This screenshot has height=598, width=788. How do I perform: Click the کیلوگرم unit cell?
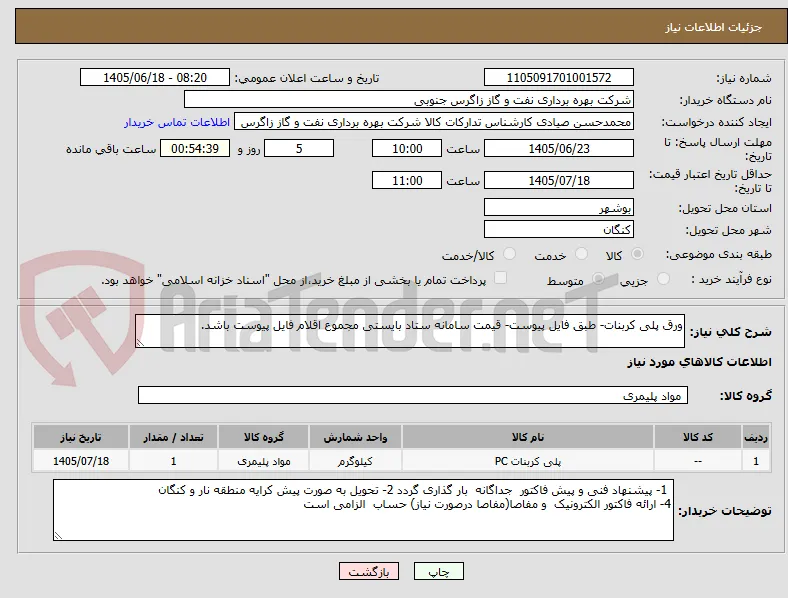[x=355, y=461]
